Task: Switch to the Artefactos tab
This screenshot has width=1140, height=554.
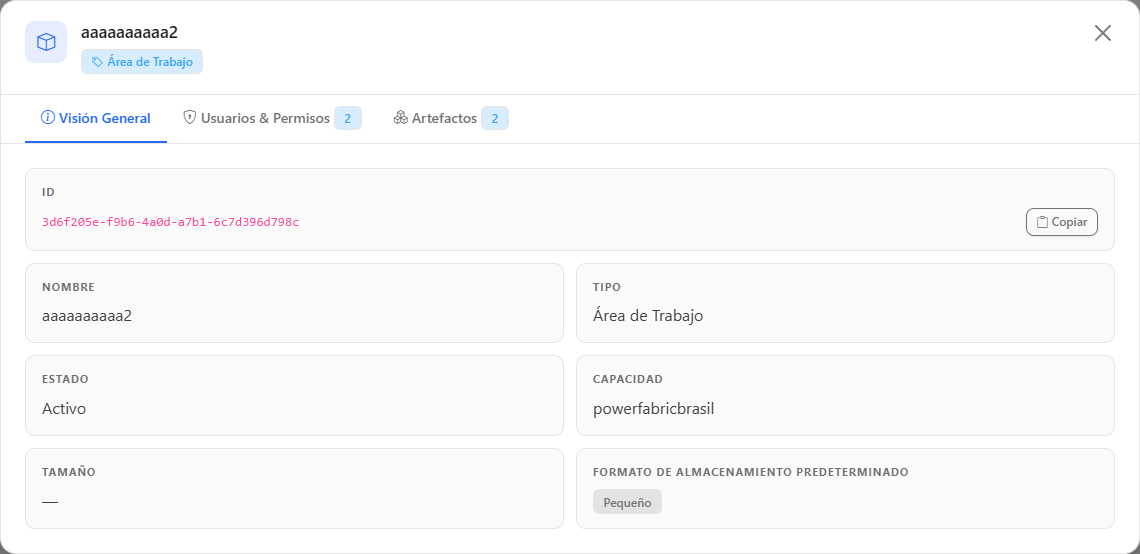Action: pos(451,118)
